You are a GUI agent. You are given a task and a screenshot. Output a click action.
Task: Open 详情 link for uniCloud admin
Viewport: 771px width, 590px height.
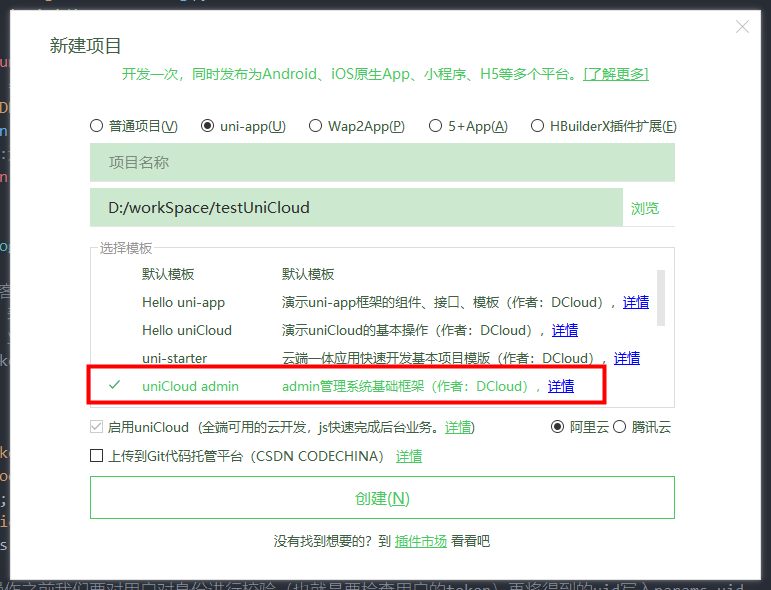561,386
